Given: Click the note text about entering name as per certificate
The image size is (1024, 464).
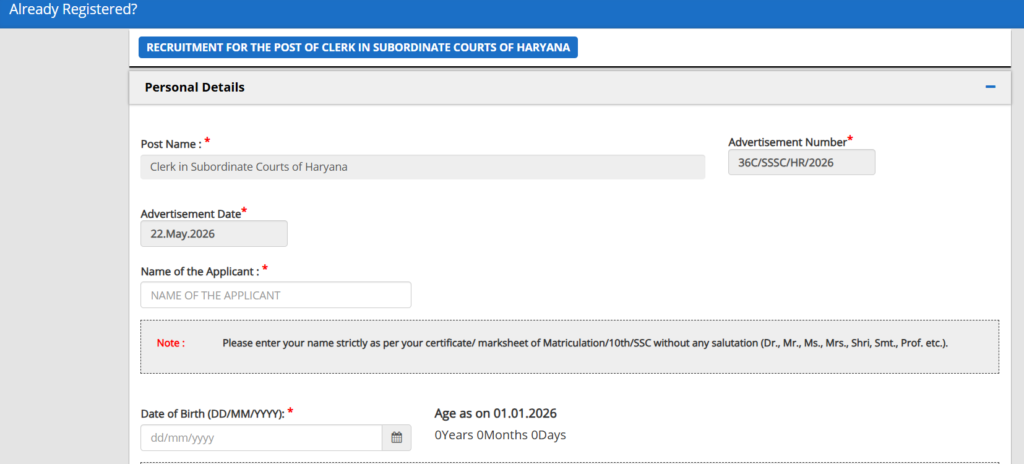Looking at the screenshot, I should pyautogui.click(x=585, y=343).
